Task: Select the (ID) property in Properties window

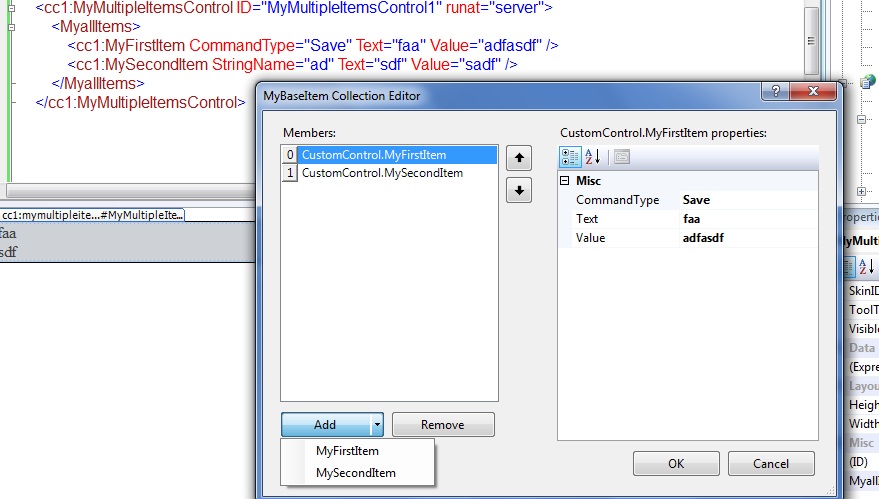Action: point(859,461)
